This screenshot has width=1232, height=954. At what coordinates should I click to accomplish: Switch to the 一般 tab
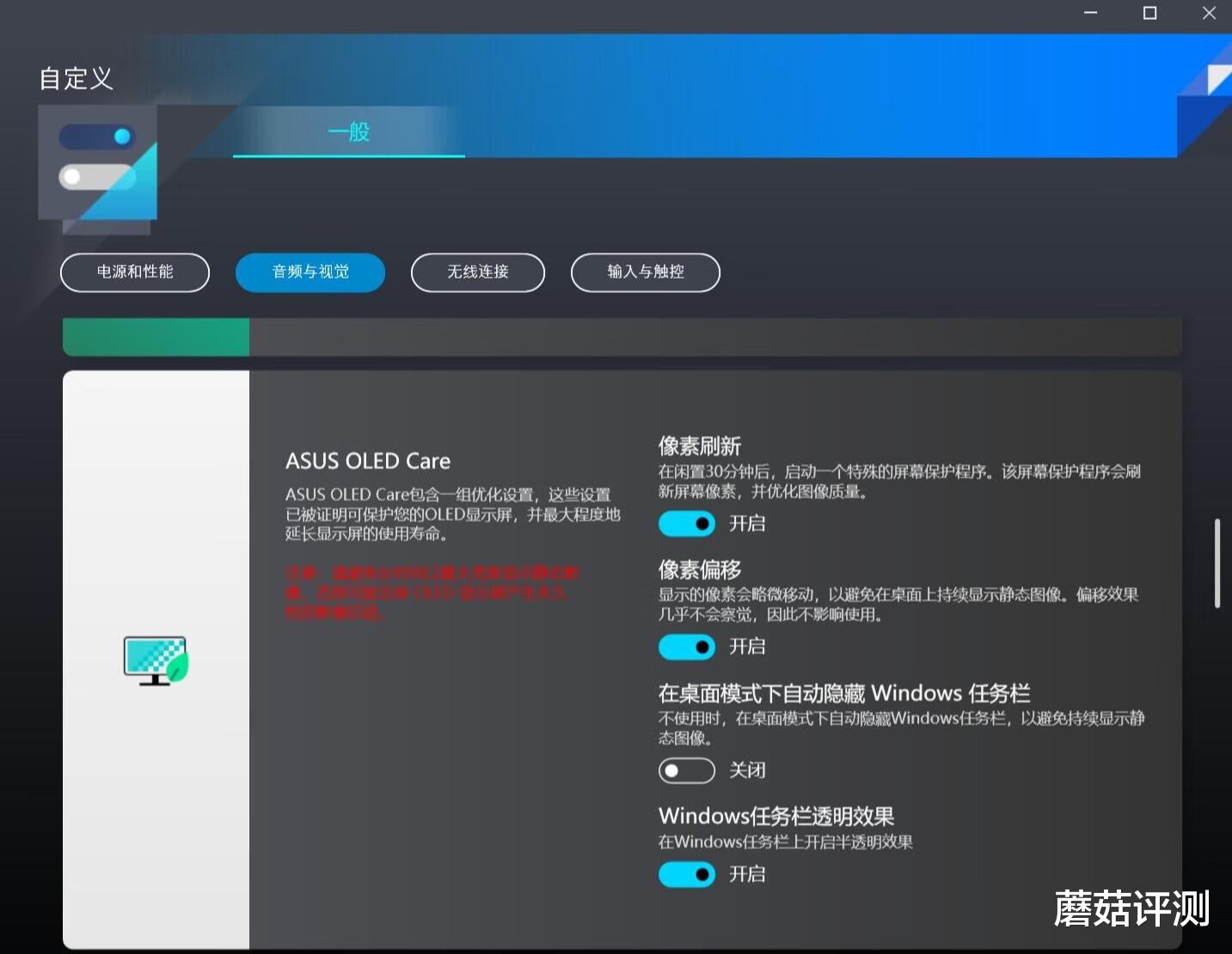click(x=348, y=133)
